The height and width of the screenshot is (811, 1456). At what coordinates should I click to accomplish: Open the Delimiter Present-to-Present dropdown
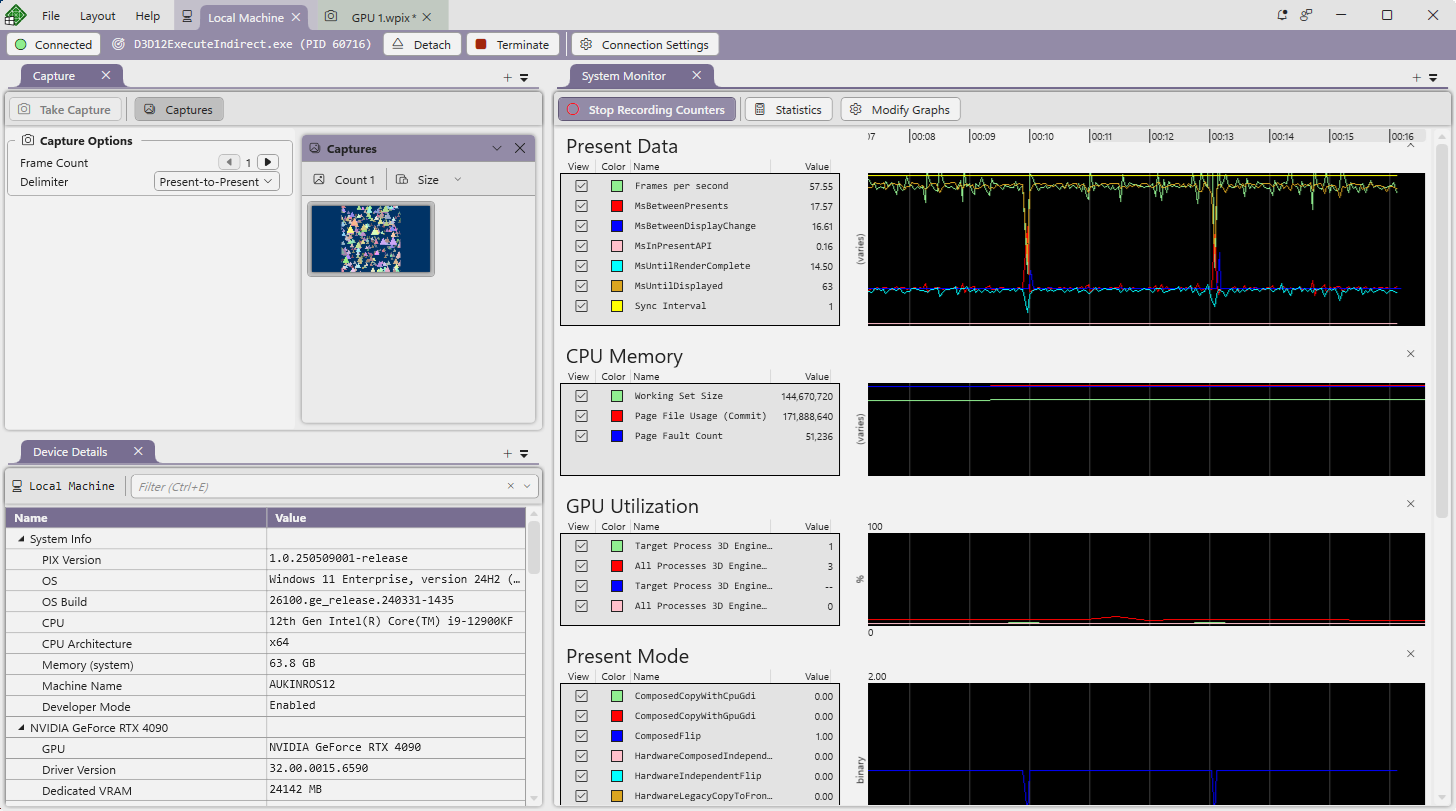(217, 182)
